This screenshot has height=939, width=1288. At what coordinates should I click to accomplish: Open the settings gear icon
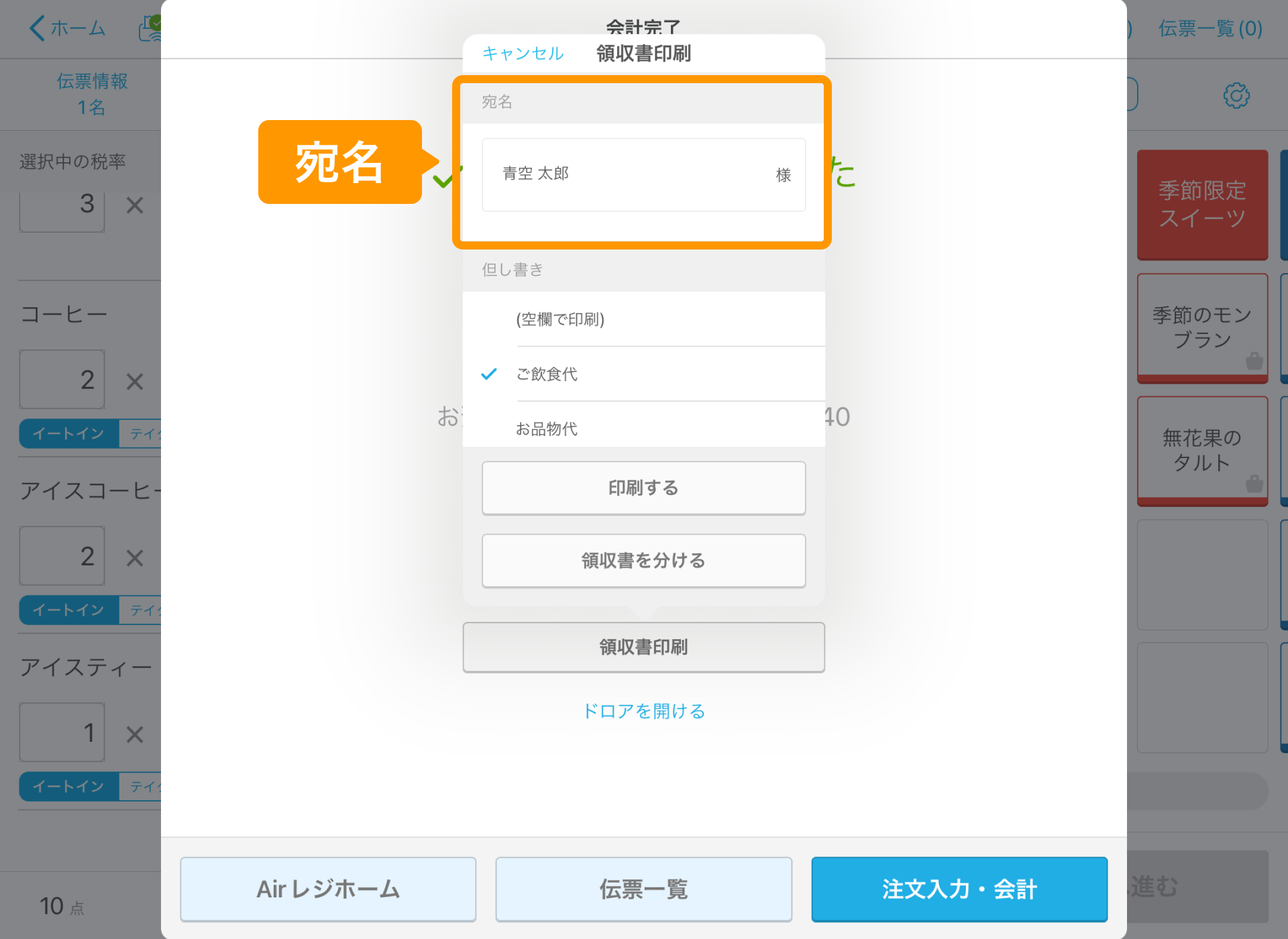[x=1236, y=95]
